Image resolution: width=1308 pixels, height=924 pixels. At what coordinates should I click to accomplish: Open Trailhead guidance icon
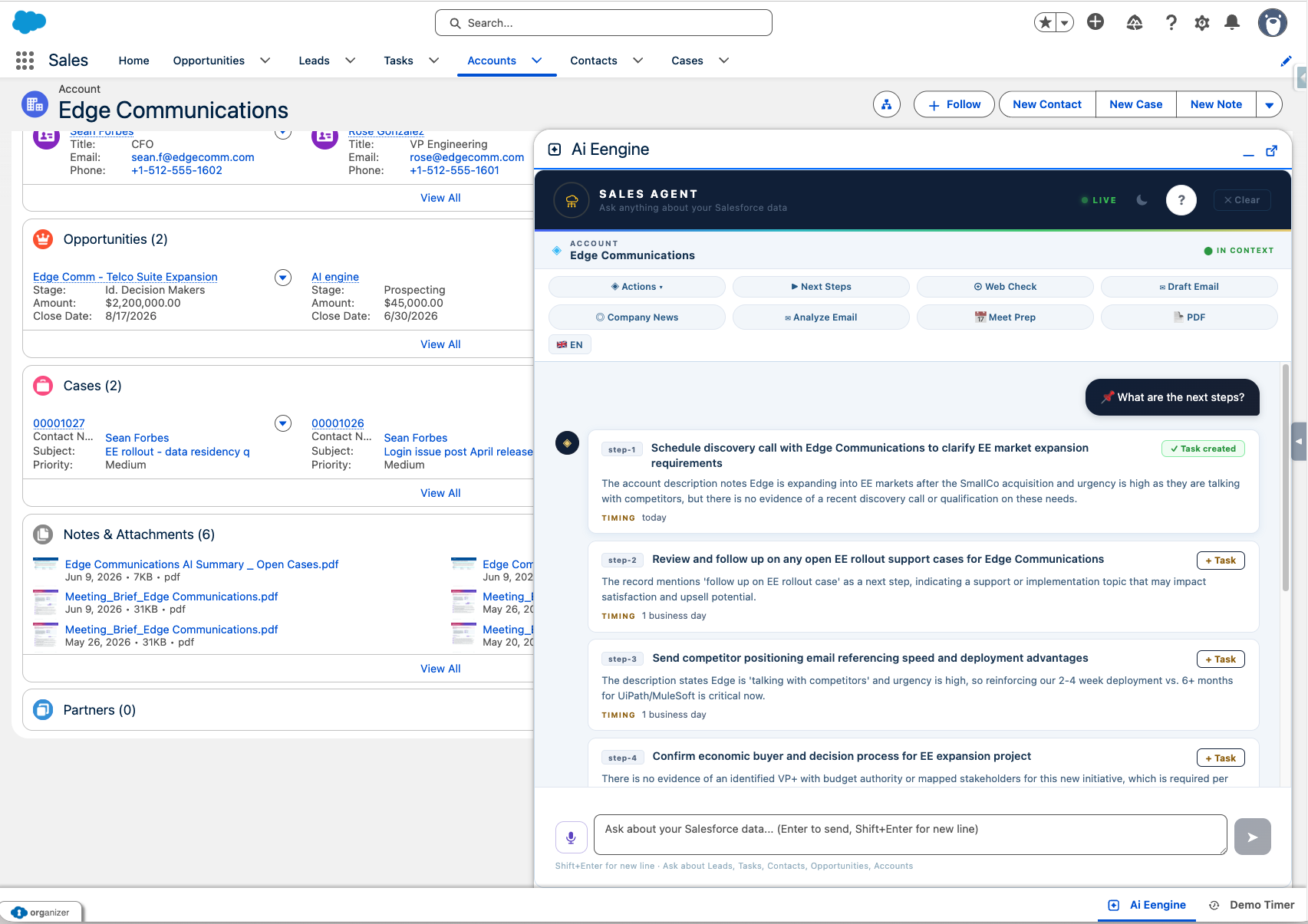pyautogui.click(x=1135, y=23)
